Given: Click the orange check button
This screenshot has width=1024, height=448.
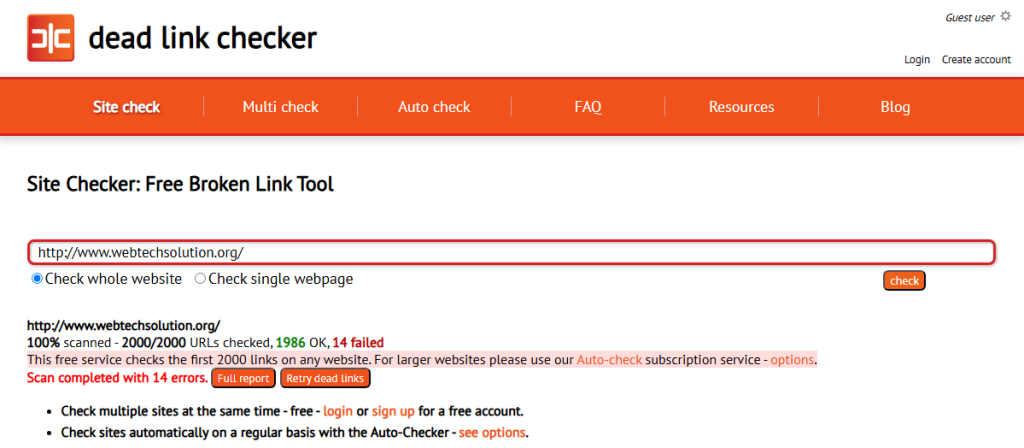Looking at the screenshot, I should 904,281.
